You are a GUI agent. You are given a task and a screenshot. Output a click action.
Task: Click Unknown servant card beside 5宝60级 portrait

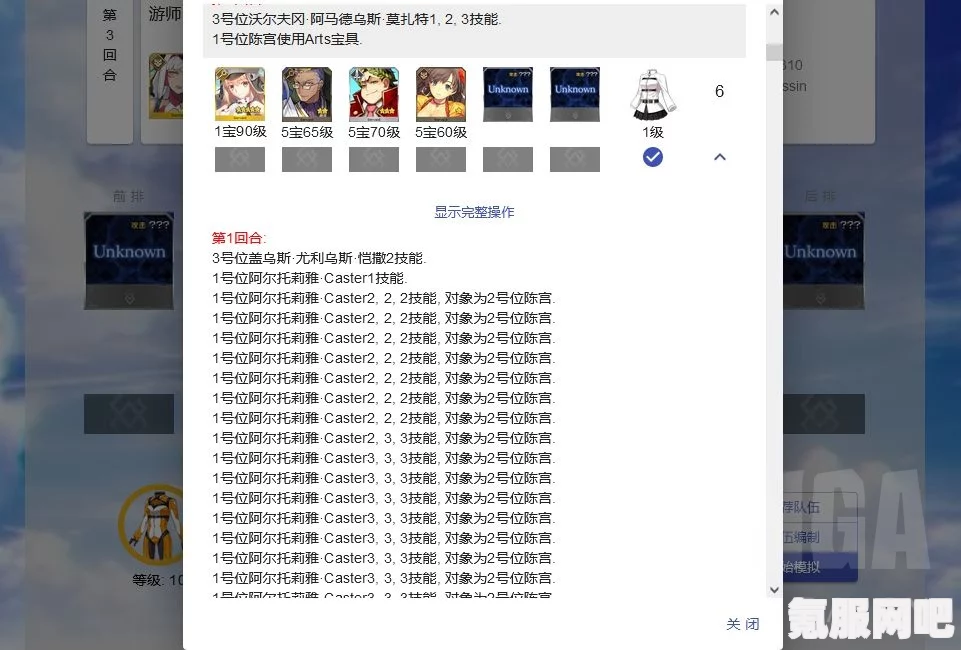pos(507,94)
